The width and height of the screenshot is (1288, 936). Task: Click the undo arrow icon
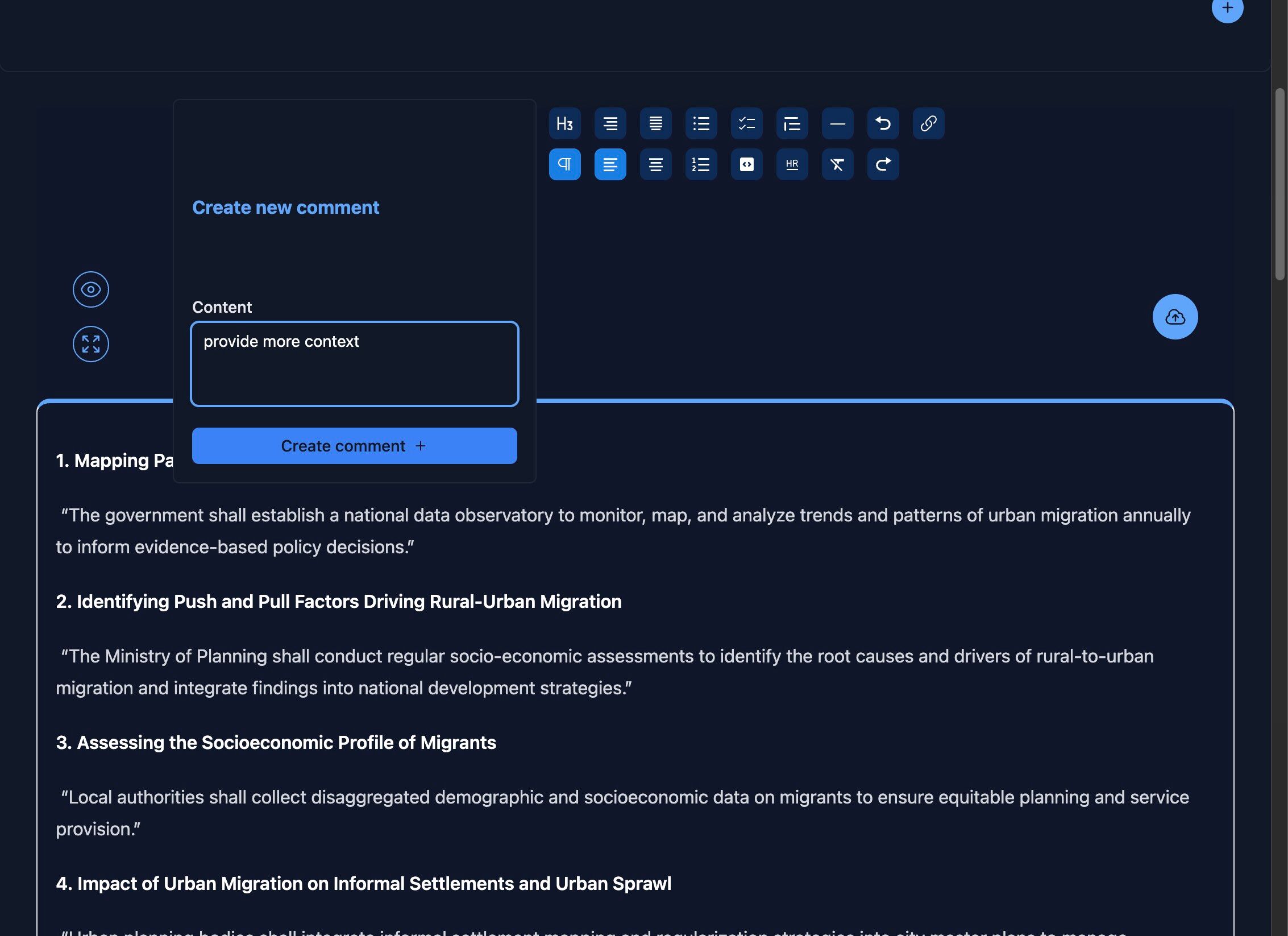point(883,123)
